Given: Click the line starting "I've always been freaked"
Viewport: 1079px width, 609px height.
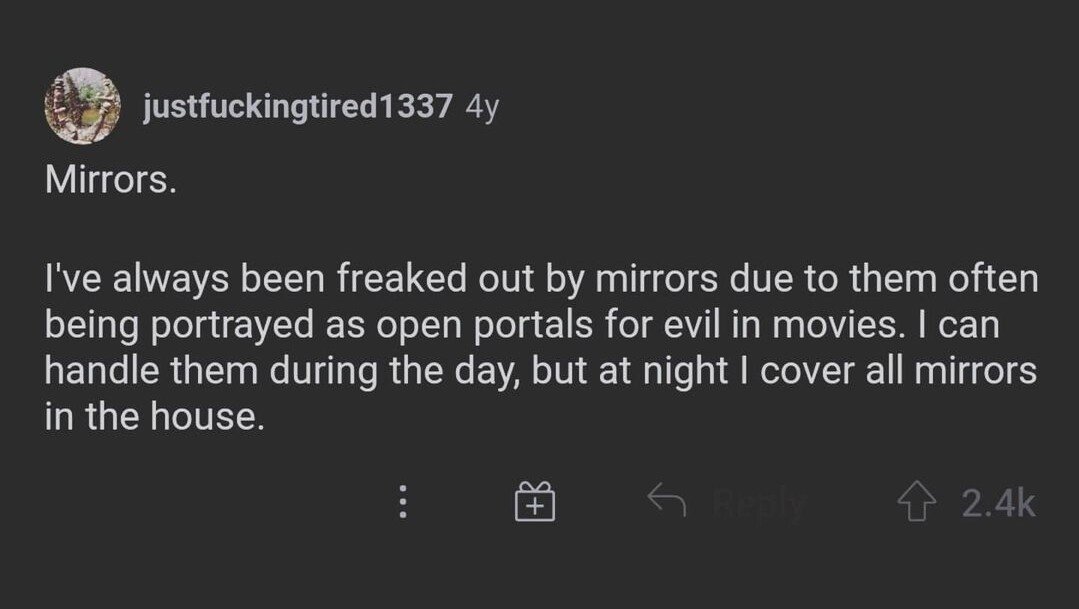Looking at the screenshot, I should point(541,280).
